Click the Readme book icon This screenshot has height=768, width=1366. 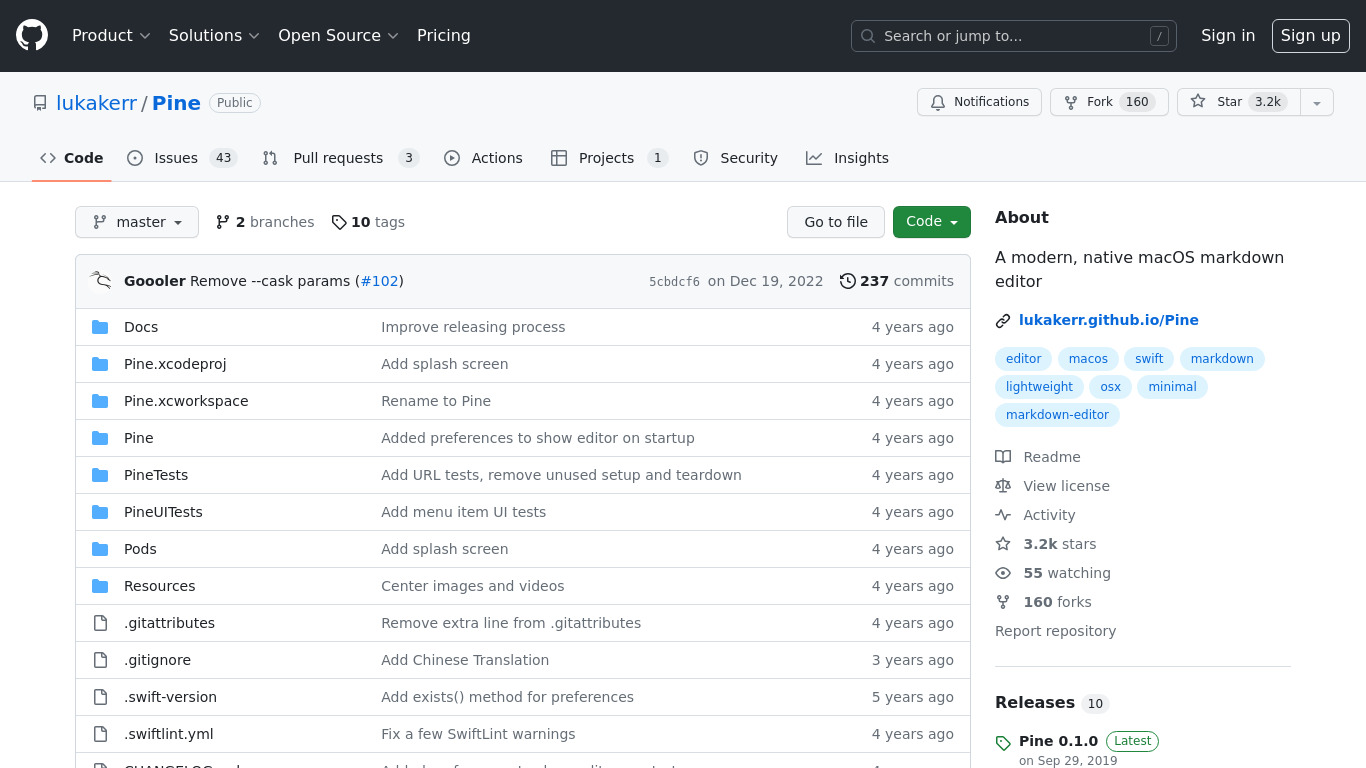[1003, 457]
